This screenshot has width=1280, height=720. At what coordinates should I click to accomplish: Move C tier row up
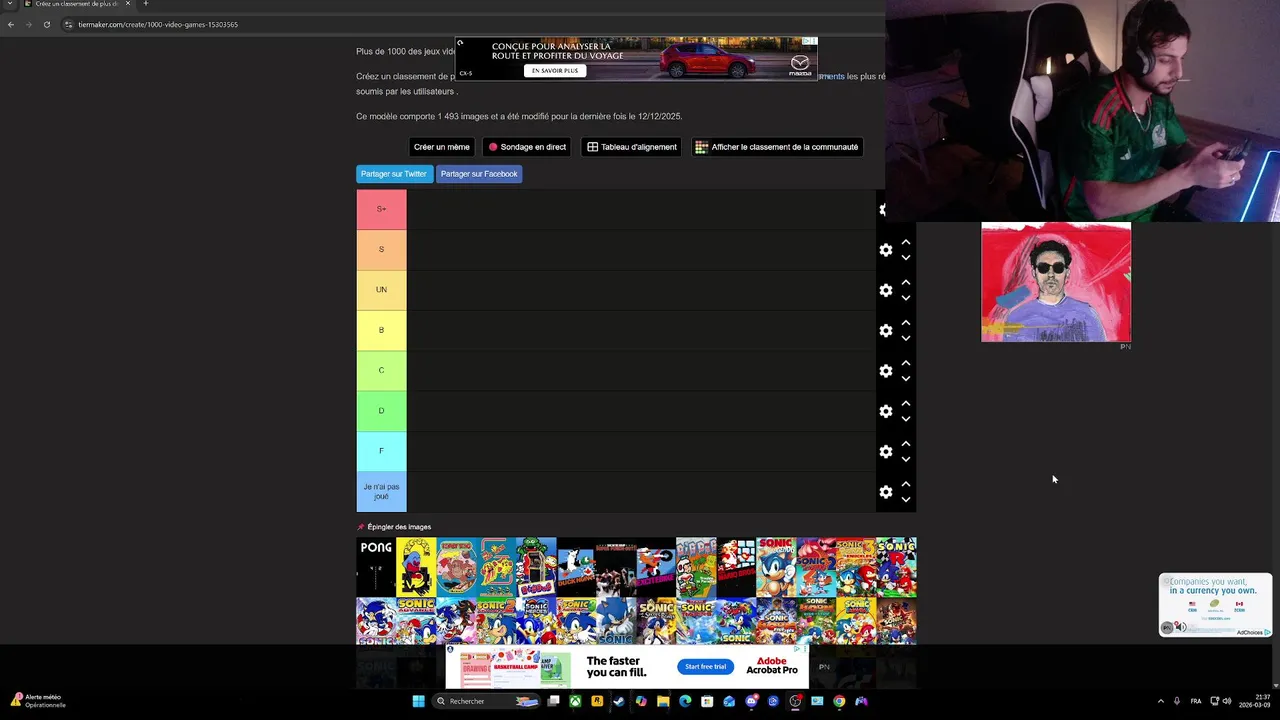(906, 363)
